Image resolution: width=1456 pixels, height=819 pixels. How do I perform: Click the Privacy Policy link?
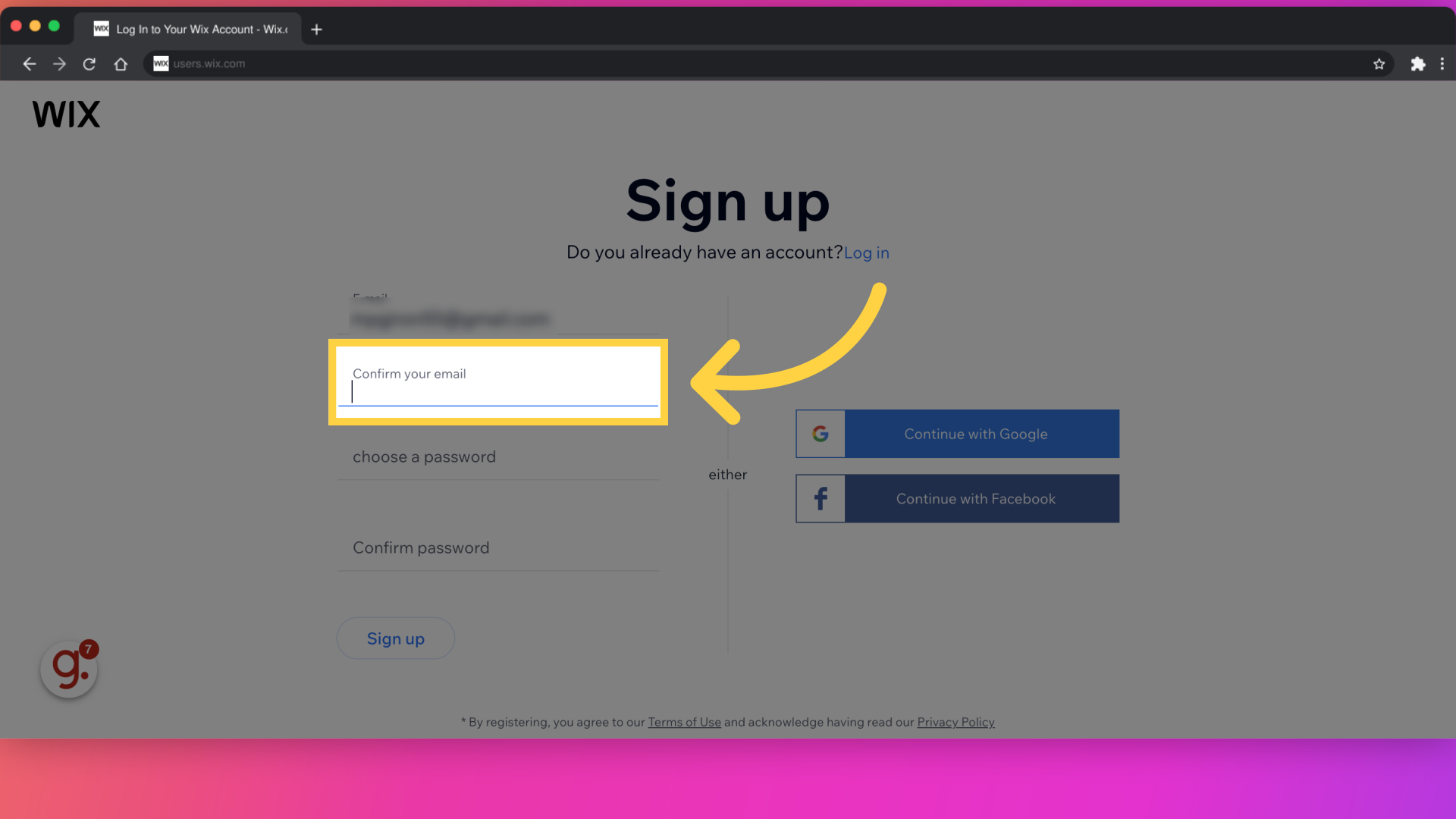pos(955,722)
